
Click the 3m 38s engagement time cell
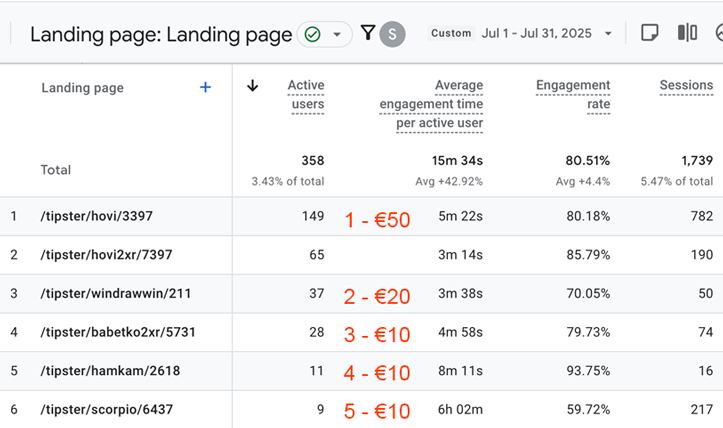coord(460,293)
